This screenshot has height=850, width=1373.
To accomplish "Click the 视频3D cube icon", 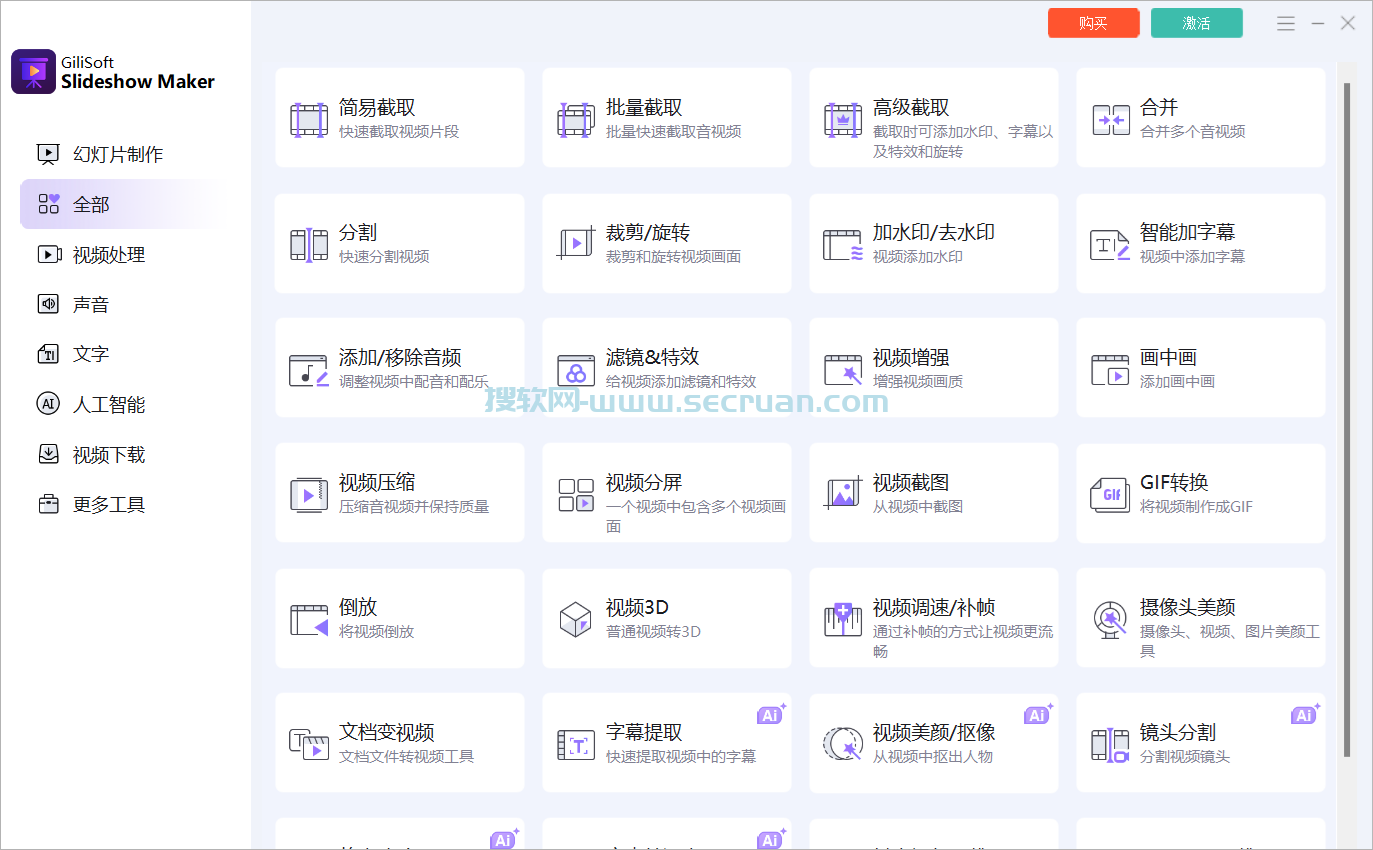I will (575, 620).
